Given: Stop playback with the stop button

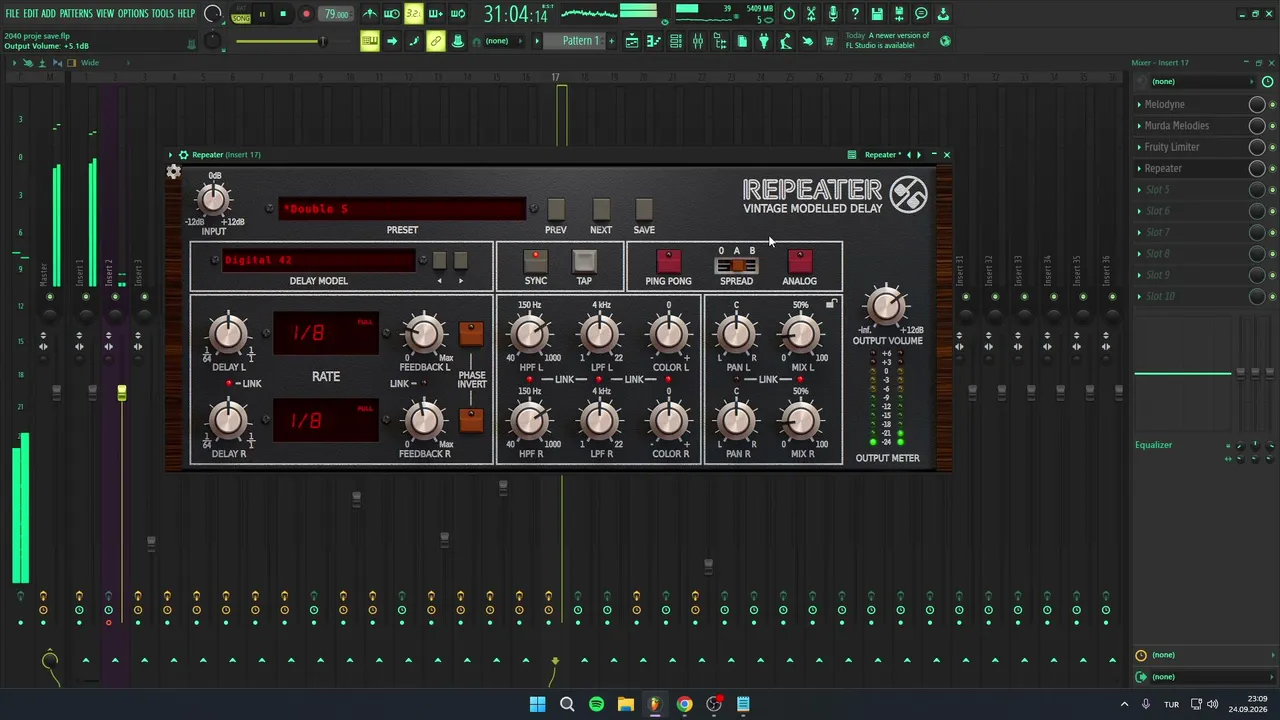Looking at the screenshot, I should tap(283, 14).
